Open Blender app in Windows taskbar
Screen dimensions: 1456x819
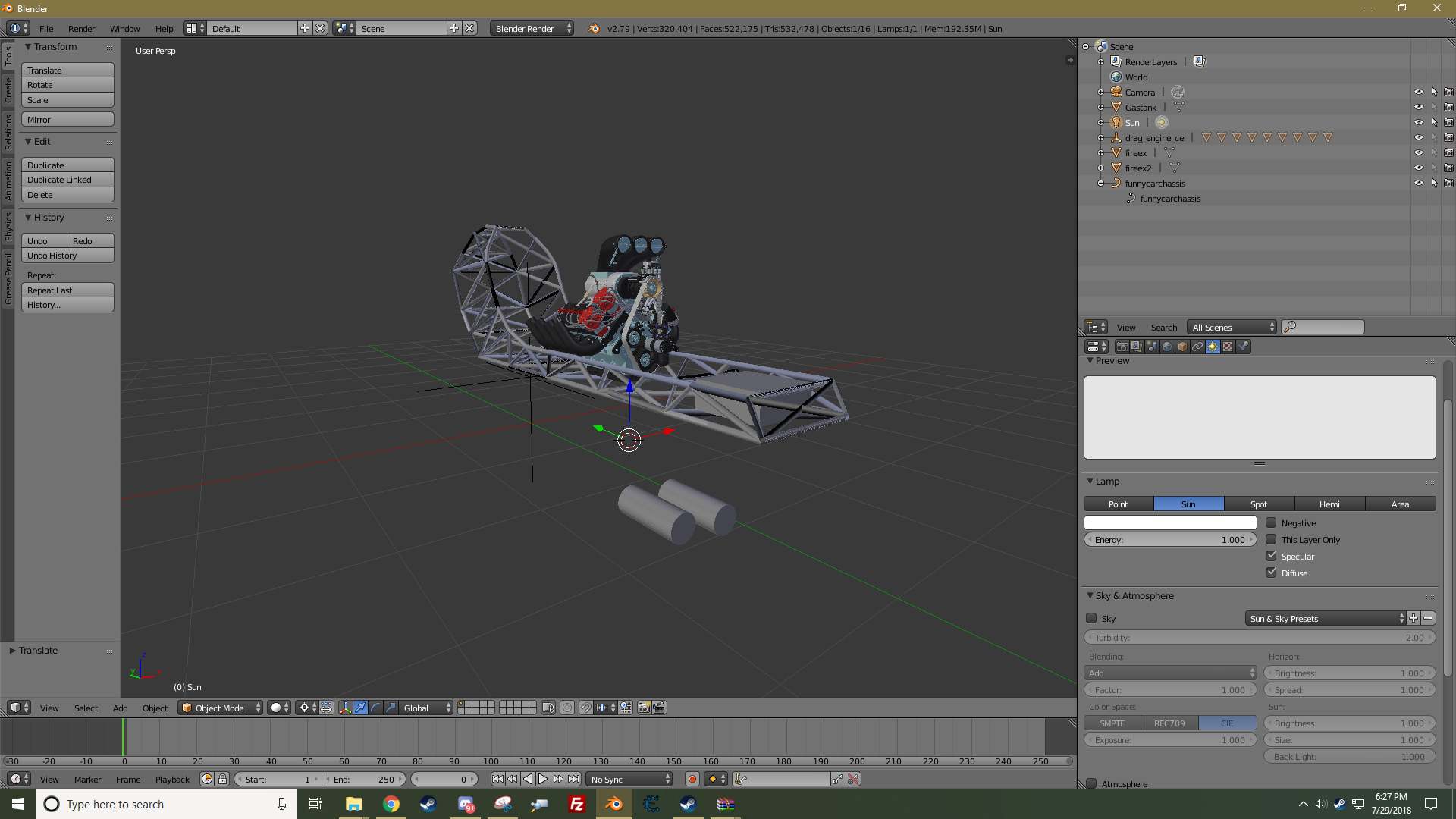pos(613,804)
